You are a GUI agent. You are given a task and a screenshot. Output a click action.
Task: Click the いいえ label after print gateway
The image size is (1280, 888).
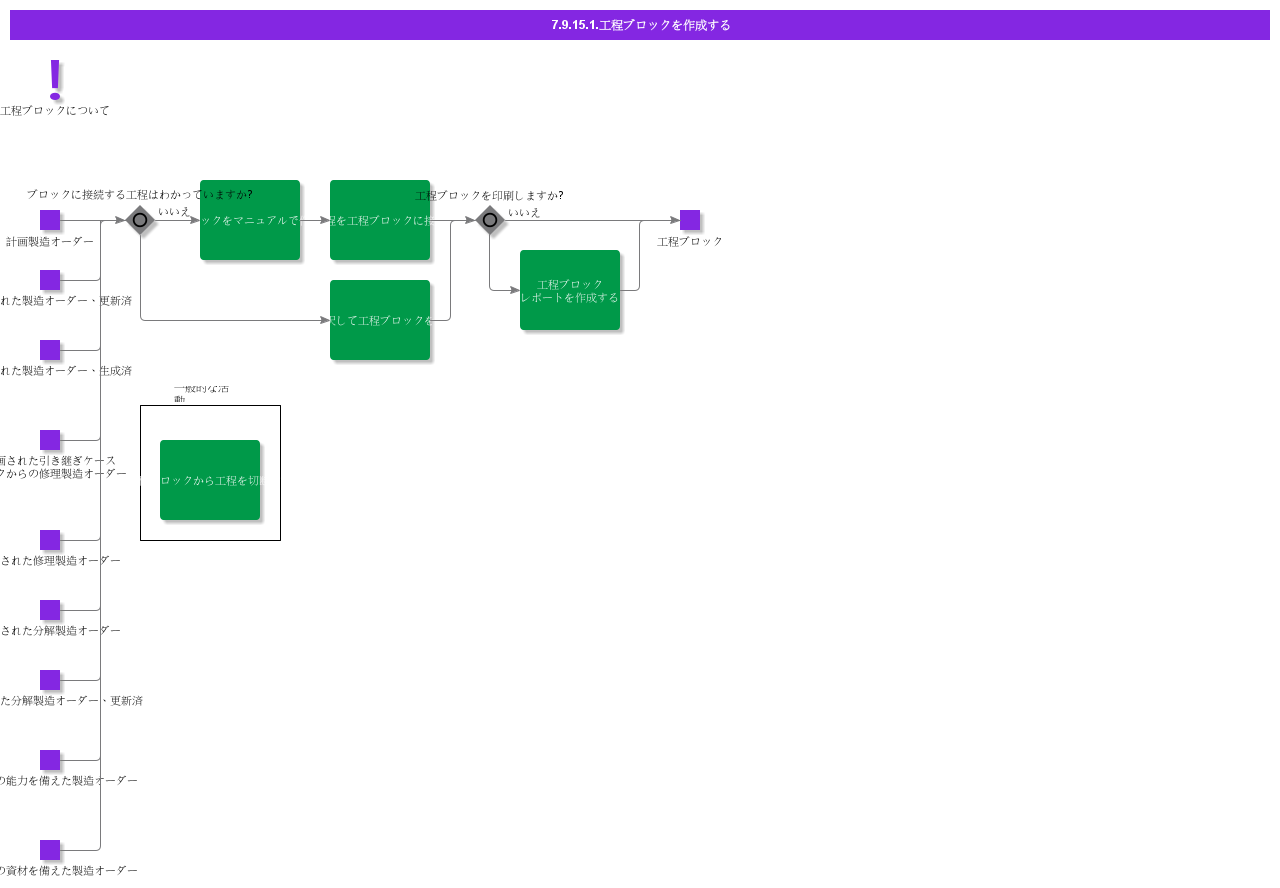(x=524, y=213)
